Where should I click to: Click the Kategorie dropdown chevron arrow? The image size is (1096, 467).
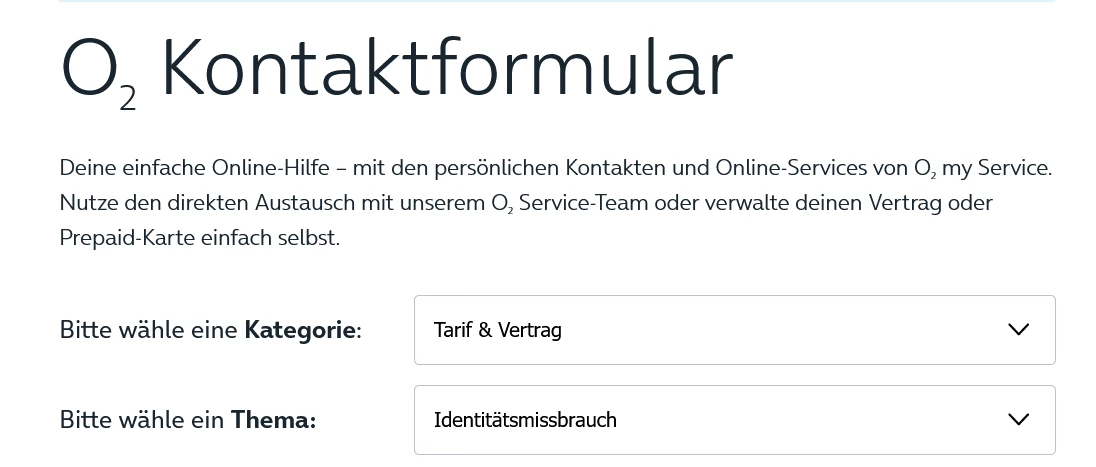[1018, 330]
